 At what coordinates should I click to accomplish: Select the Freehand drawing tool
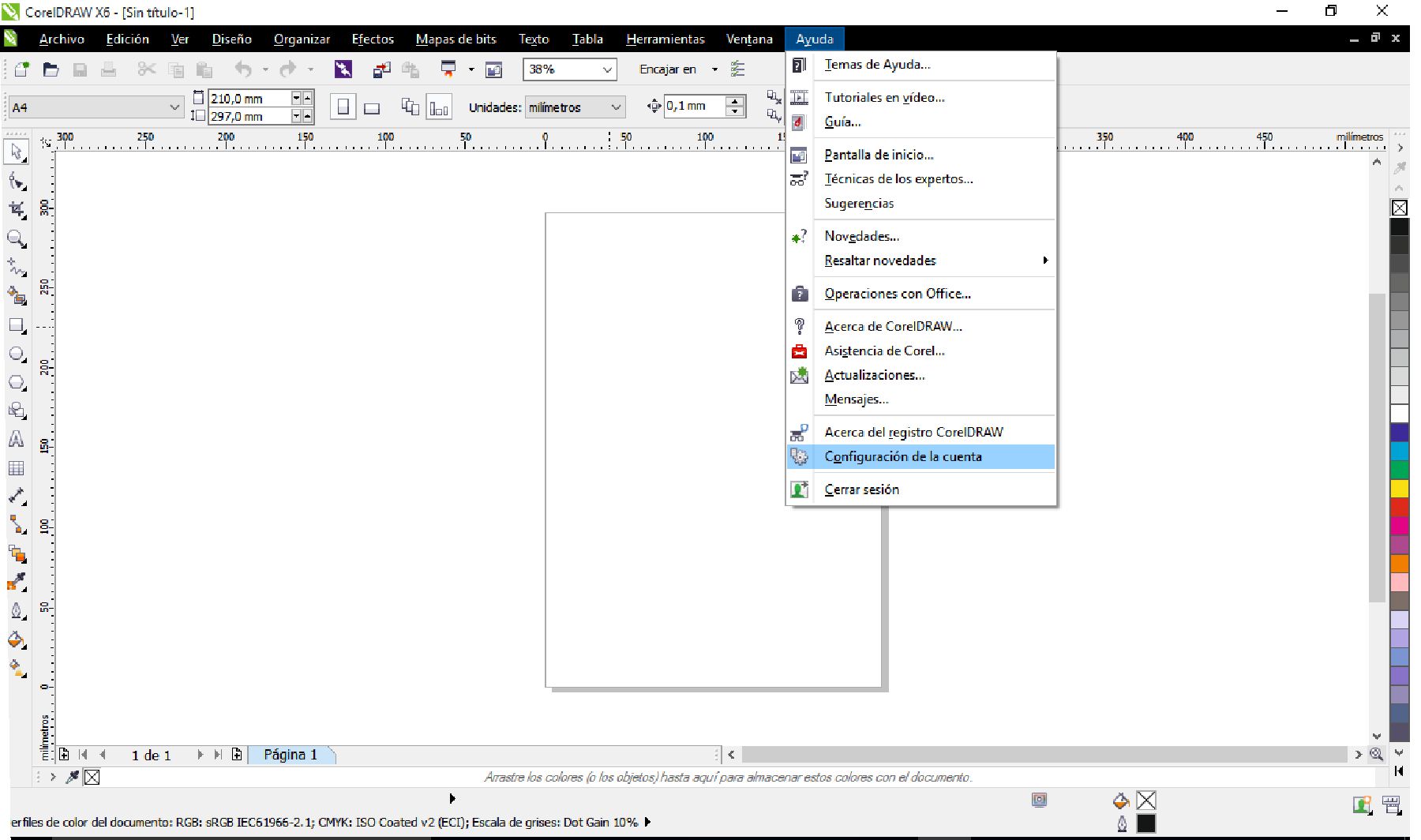(17, 267)
